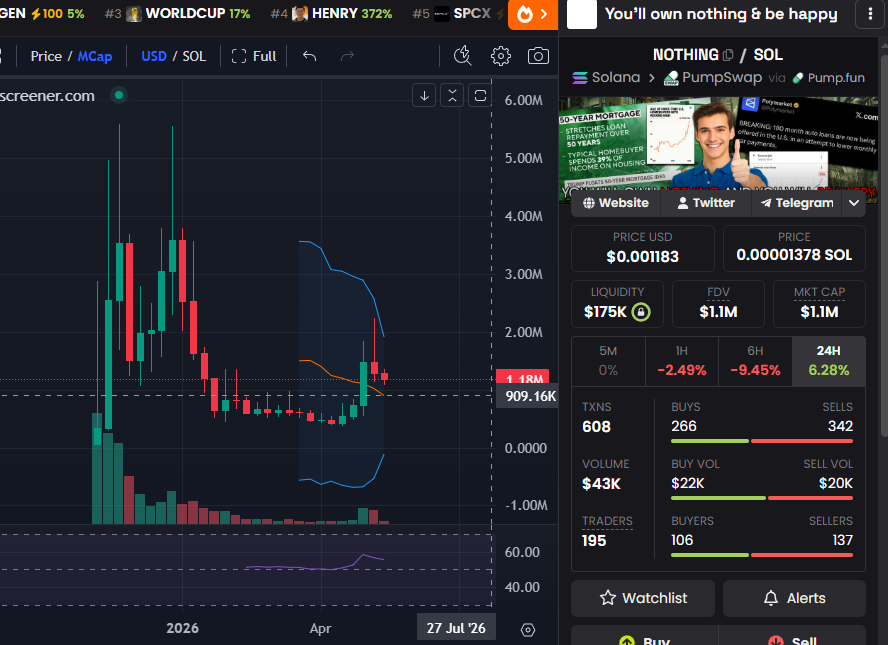
Task: Open the trending fire icon button
Action: pos(532,14)
